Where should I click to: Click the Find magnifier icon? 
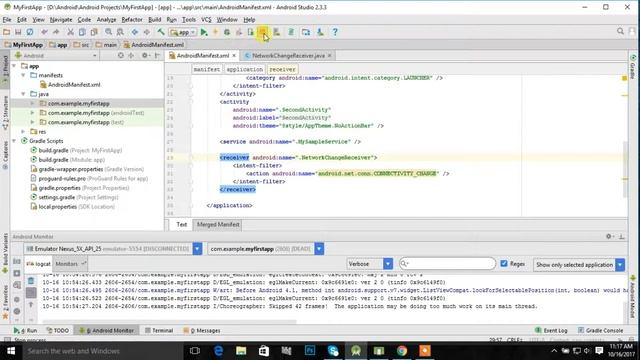(108, 32)
